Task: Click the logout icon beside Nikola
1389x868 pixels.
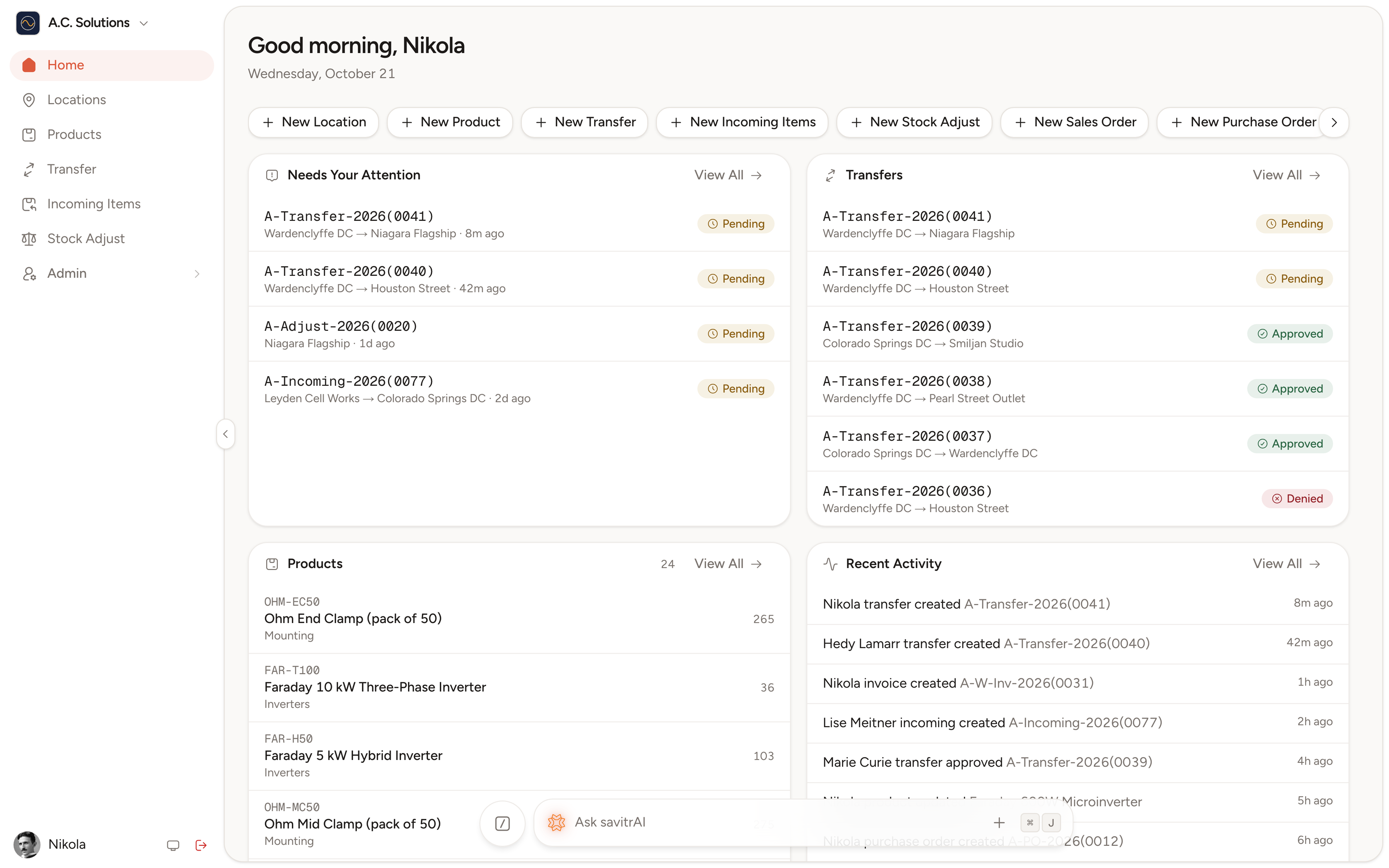Action: (201, 845)
